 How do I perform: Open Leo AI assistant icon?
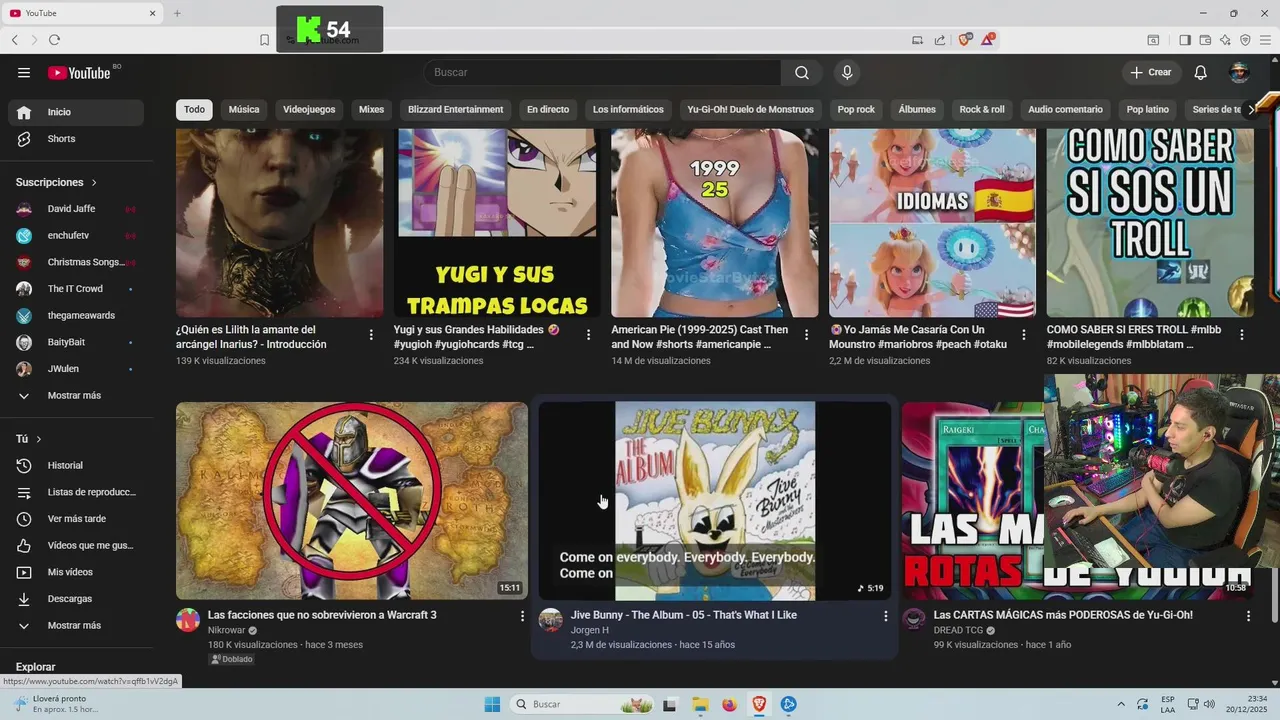[x=1225, y=40]
